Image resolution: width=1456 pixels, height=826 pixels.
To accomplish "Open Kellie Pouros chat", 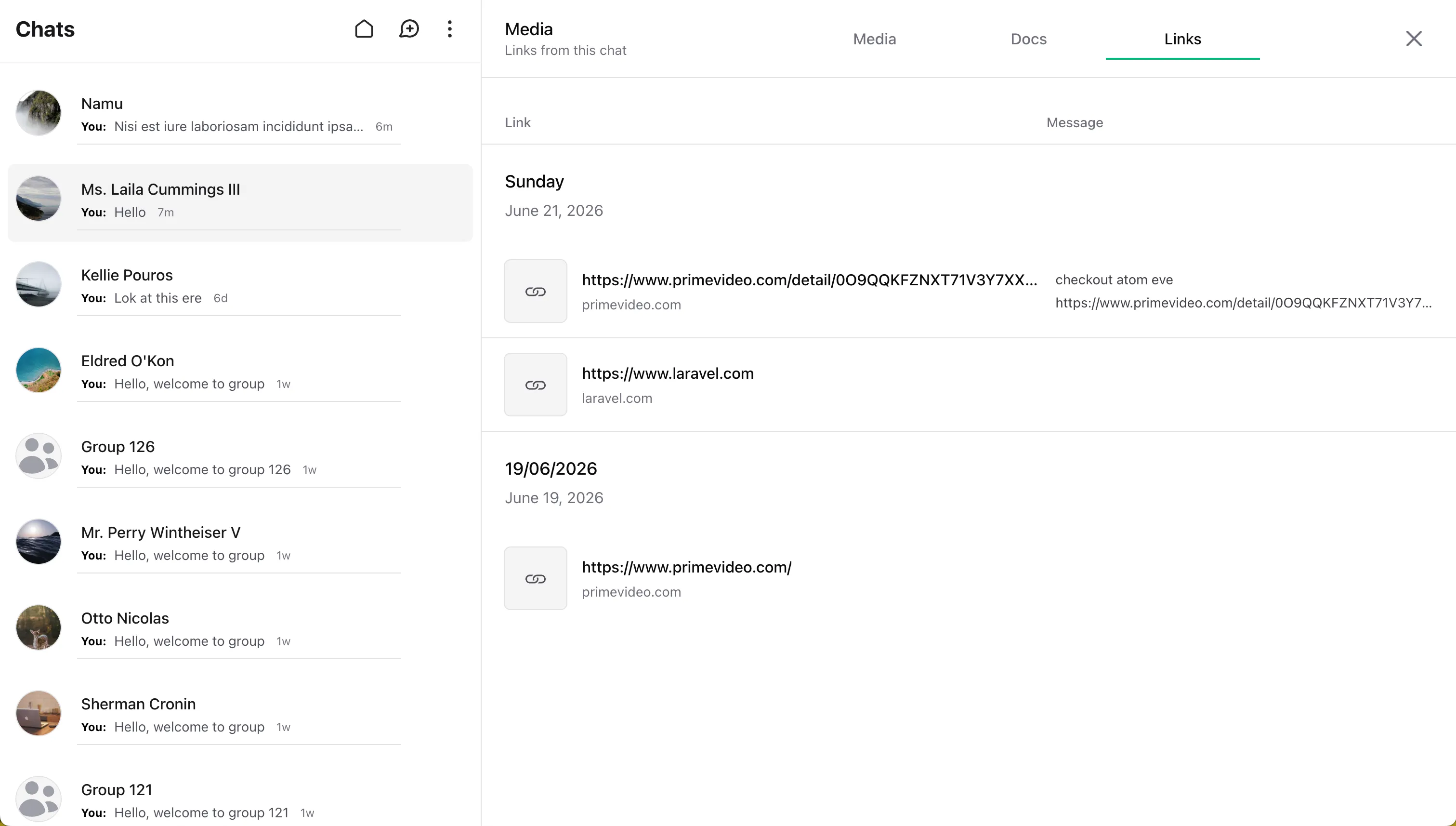I will (x=240, y=288).
